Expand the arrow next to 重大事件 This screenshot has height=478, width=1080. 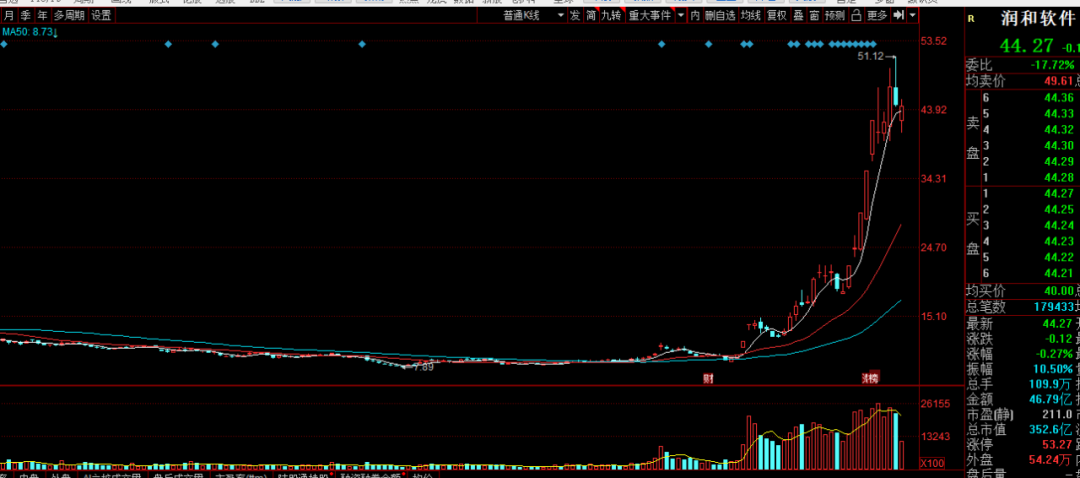pos(681,15)
